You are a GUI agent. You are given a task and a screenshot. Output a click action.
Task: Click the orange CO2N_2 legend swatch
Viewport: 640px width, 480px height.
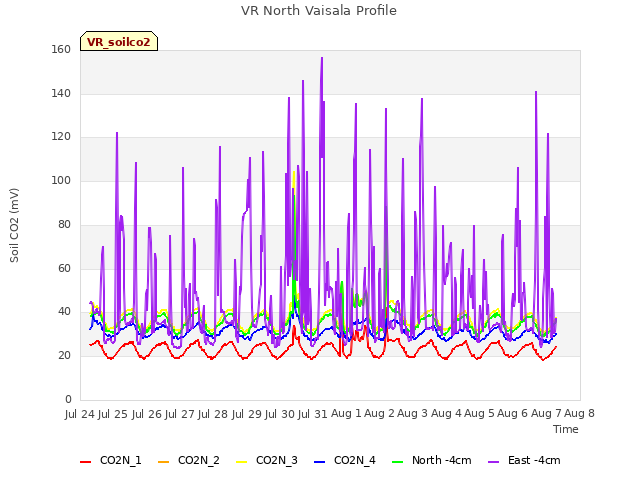(x=163, y=462)
